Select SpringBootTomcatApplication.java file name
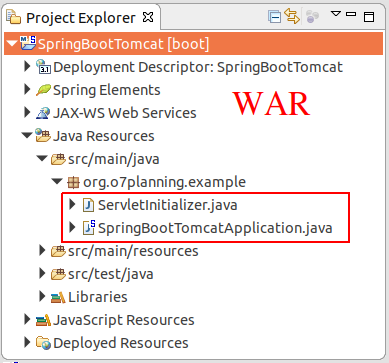Image resolution: width=389 pixels, height=363 pixels. pos(215,228)
